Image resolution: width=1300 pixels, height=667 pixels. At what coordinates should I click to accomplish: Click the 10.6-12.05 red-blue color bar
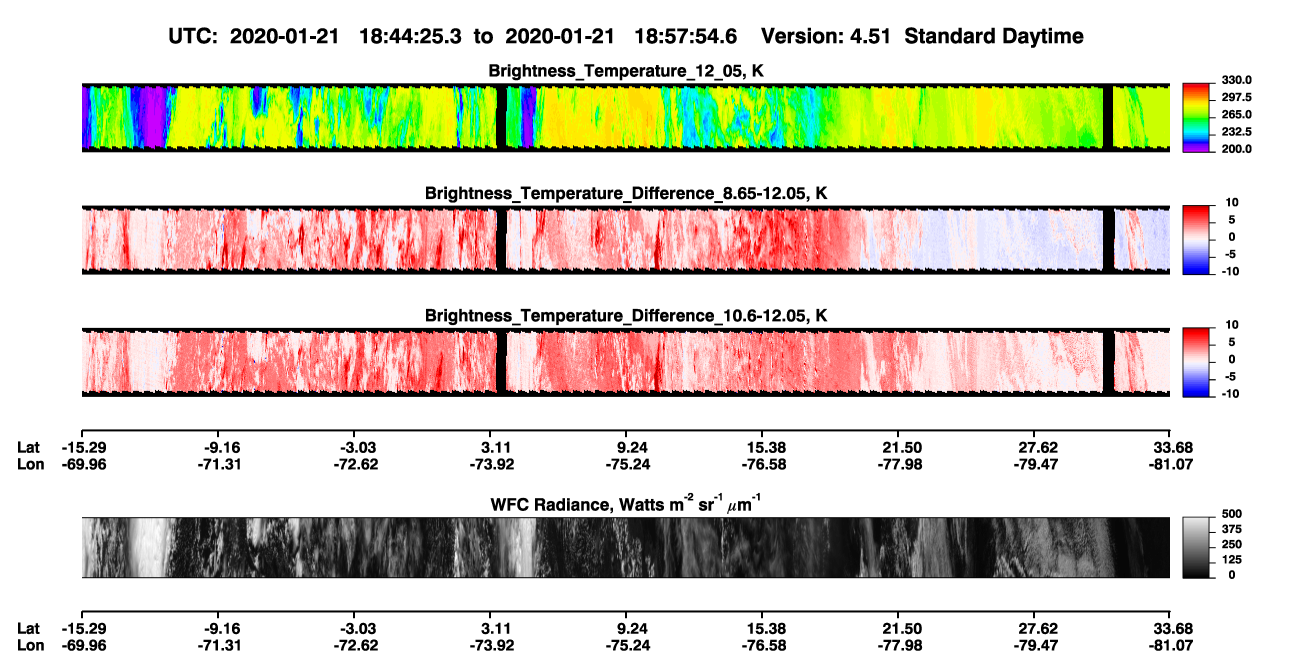pyautogui.click(x=1196, y=362)
